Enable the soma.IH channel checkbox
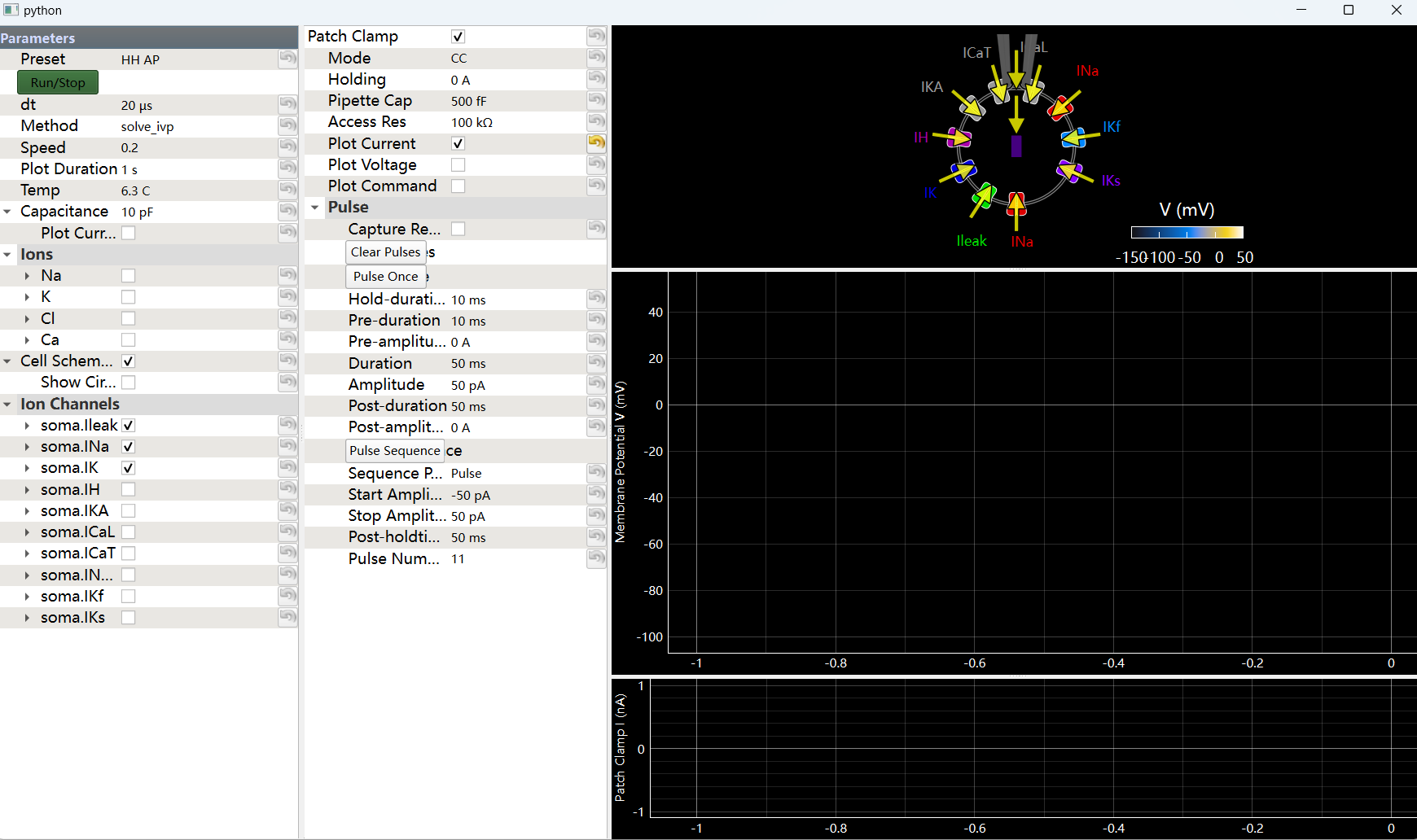The image size is (1417, 840). [x=128, y=489]
